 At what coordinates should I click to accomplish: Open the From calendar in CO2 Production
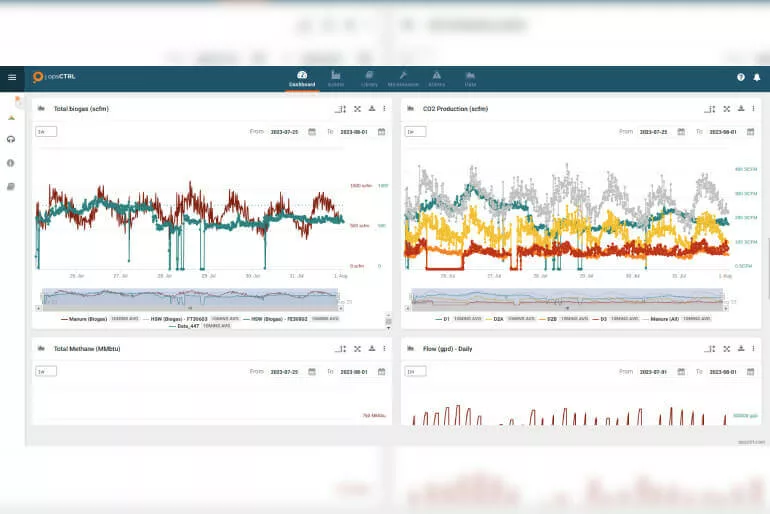click(x=681, y=132)
